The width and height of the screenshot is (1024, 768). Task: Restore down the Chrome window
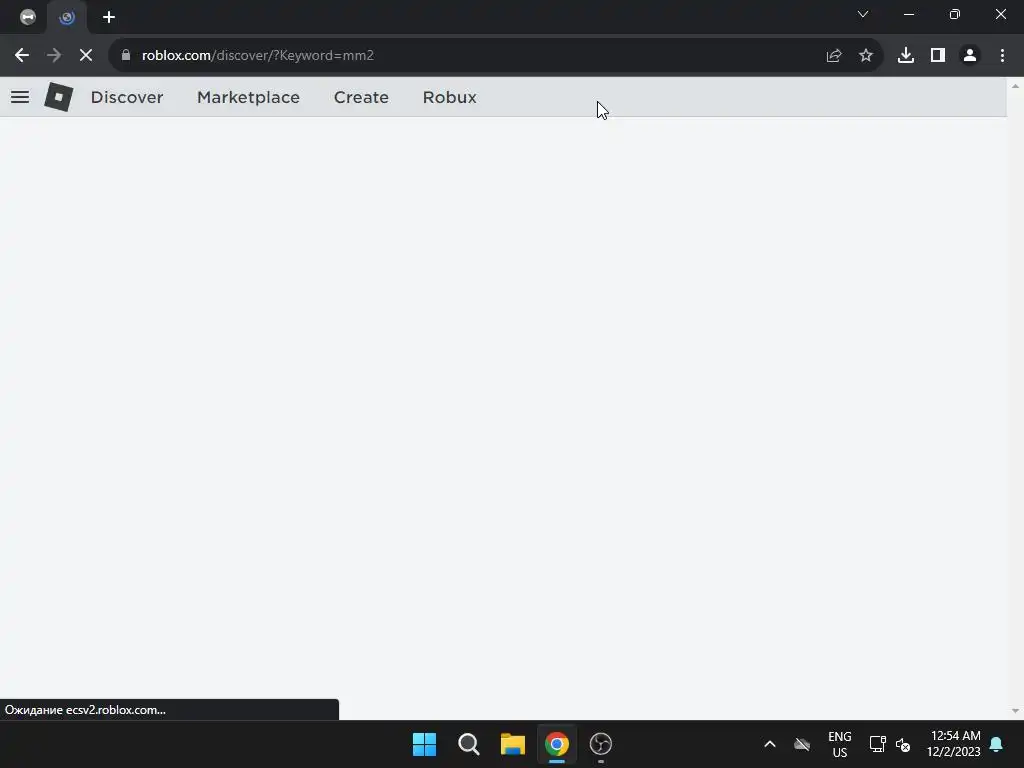955,14
